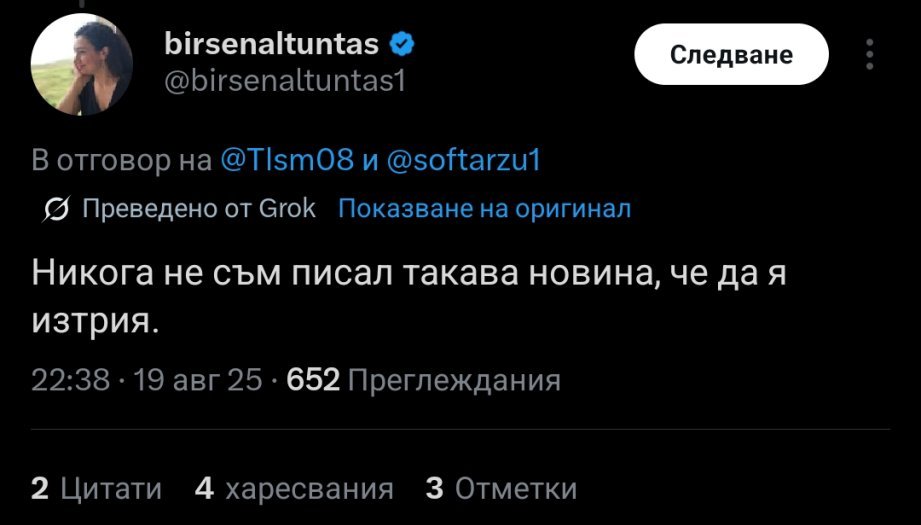
Task: Open the three-dot more options menu
Action: pyautogui.click(x=870, y=56)
